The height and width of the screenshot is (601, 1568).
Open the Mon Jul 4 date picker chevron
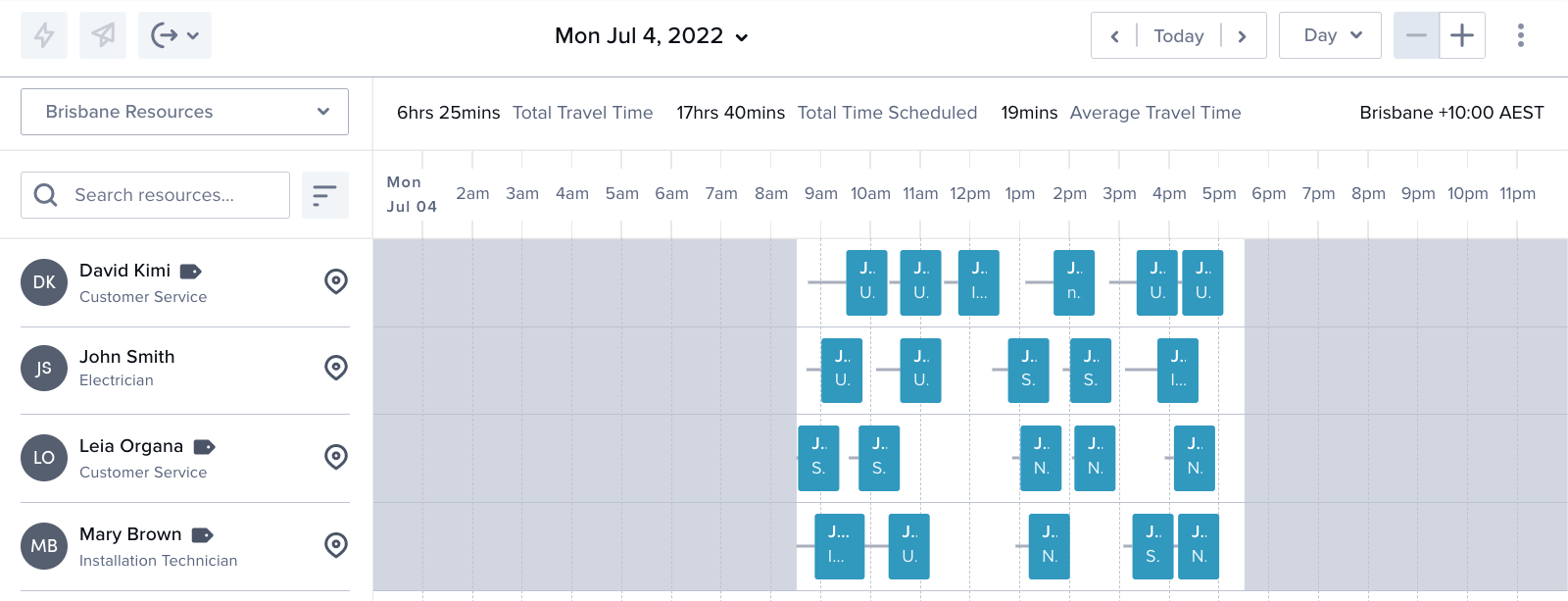[x=742, y=37]
